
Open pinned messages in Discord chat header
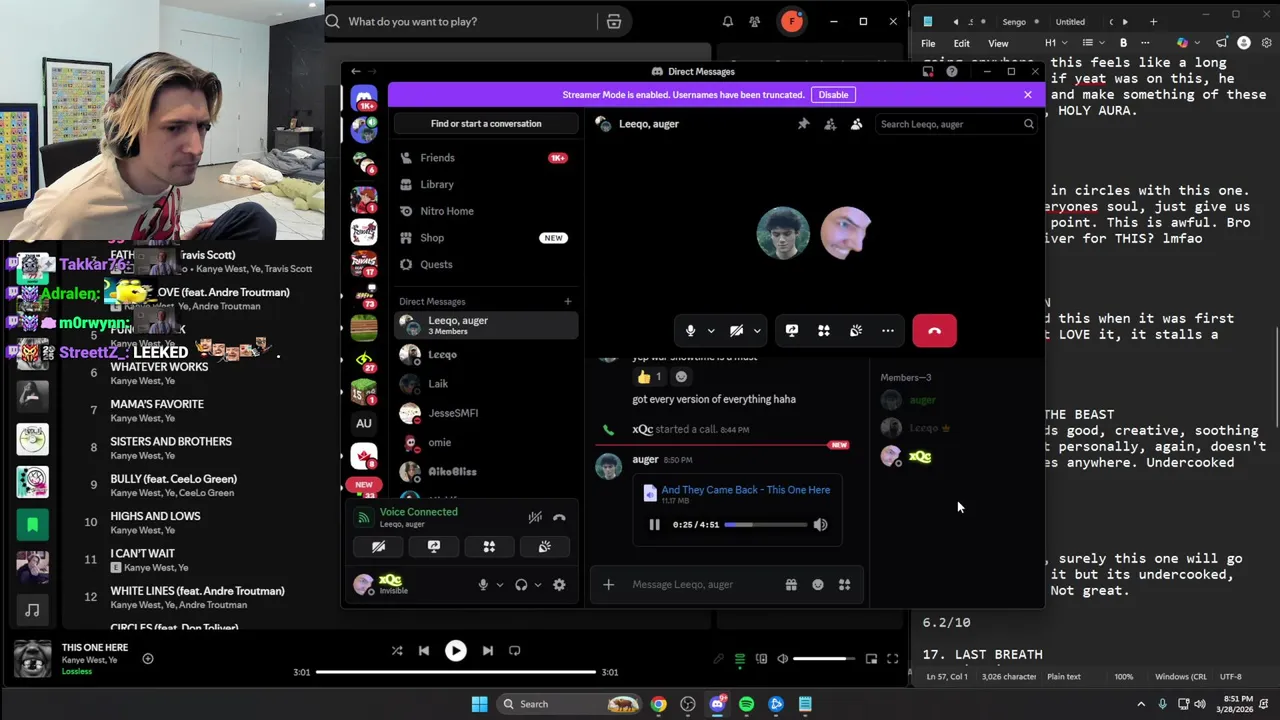coord(803,124)
